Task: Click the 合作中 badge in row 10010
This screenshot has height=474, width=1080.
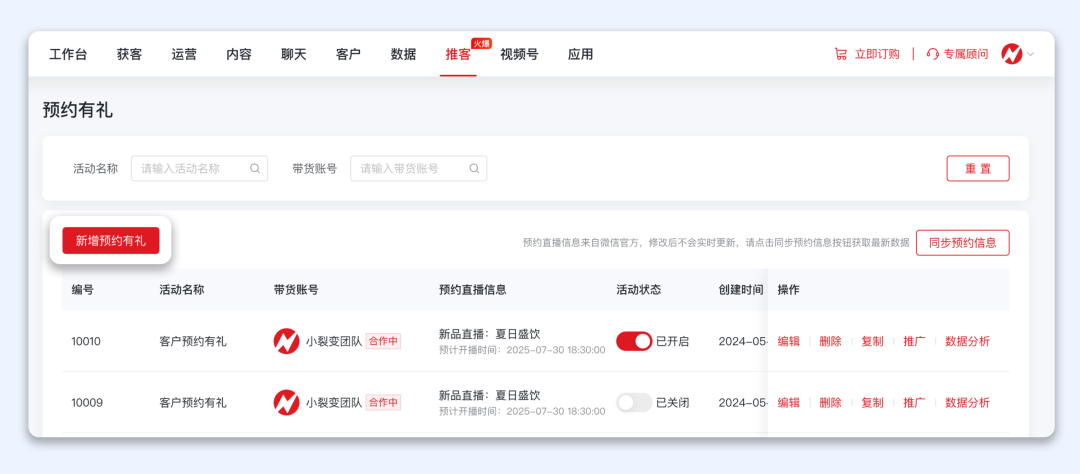Action: (x=383, y=341)
